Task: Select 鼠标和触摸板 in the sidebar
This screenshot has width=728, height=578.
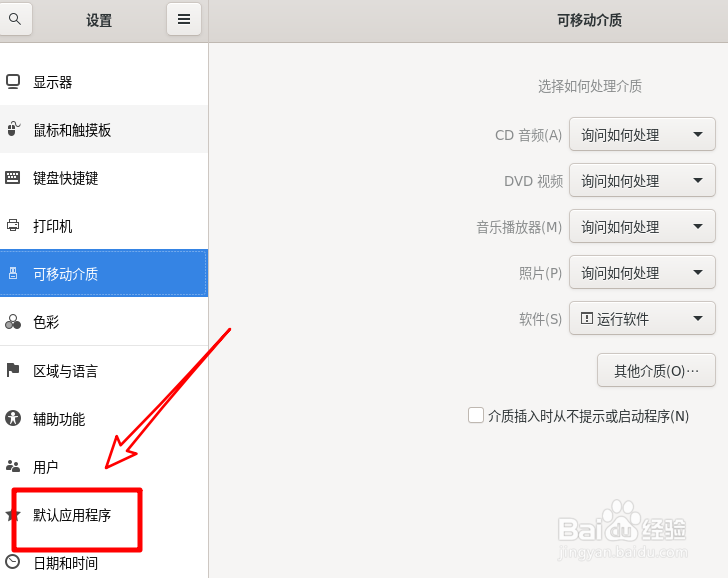Action: 104,130
